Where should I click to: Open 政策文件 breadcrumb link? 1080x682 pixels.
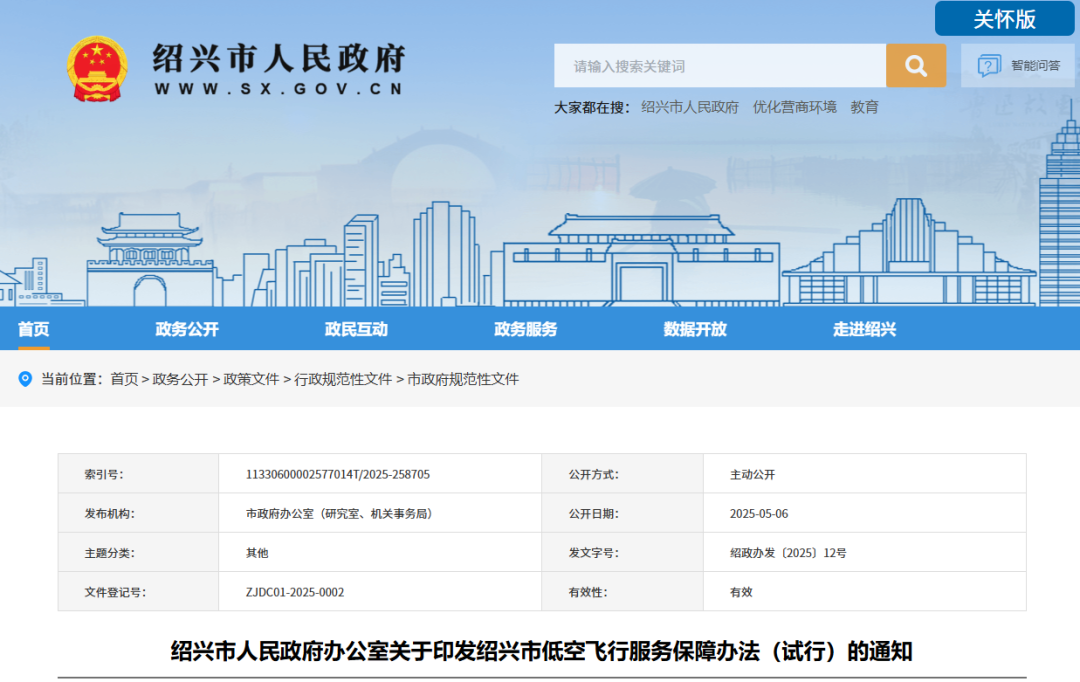coord(251,379)
